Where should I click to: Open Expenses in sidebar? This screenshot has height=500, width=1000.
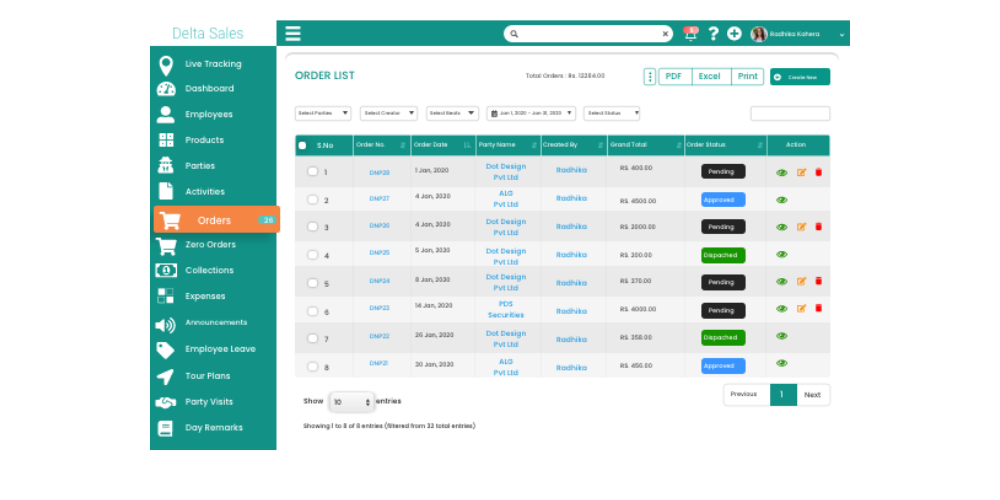[x=205, y=297]
